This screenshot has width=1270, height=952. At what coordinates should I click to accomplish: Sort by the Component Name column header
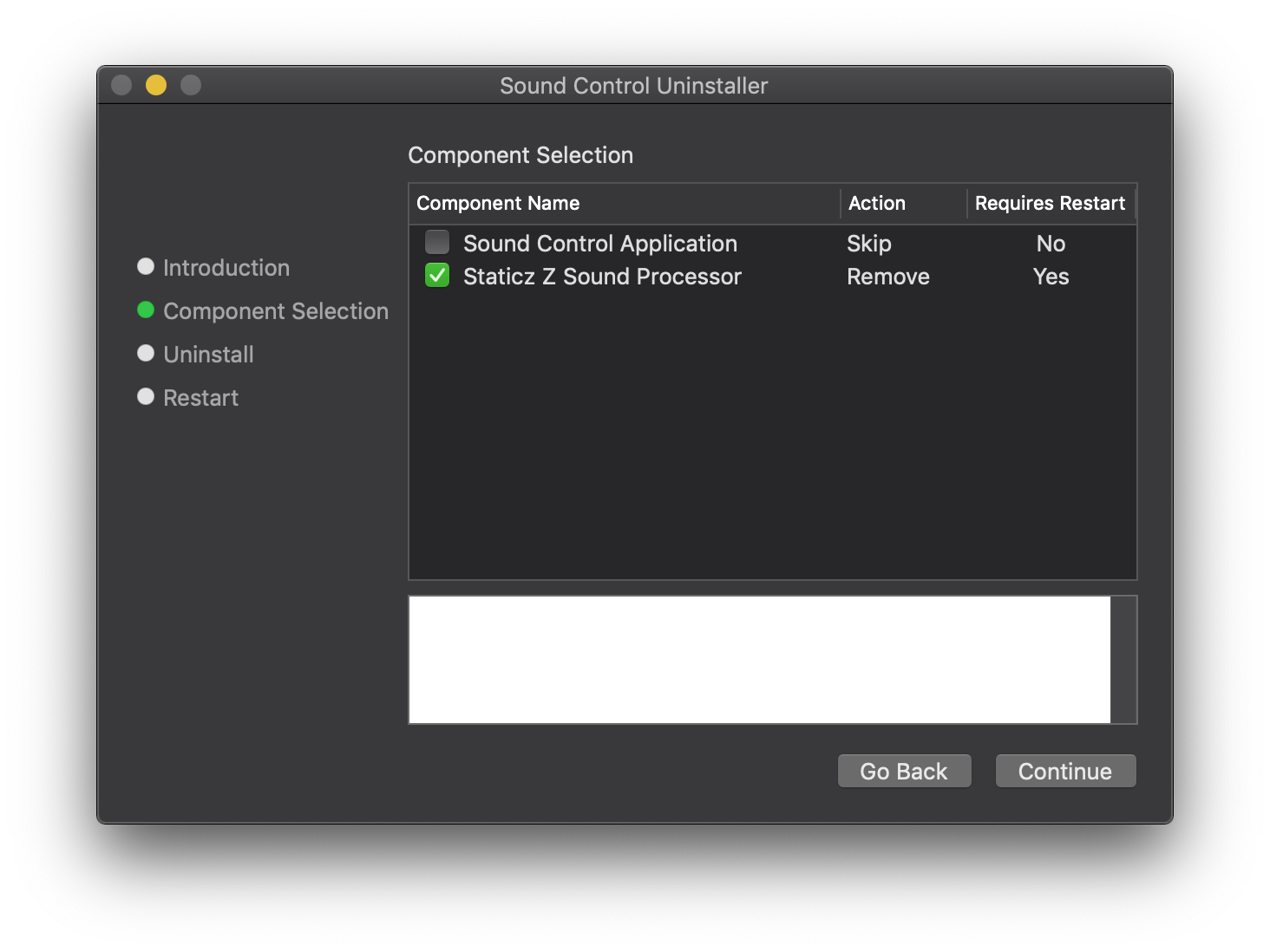[x=498, y=203]
